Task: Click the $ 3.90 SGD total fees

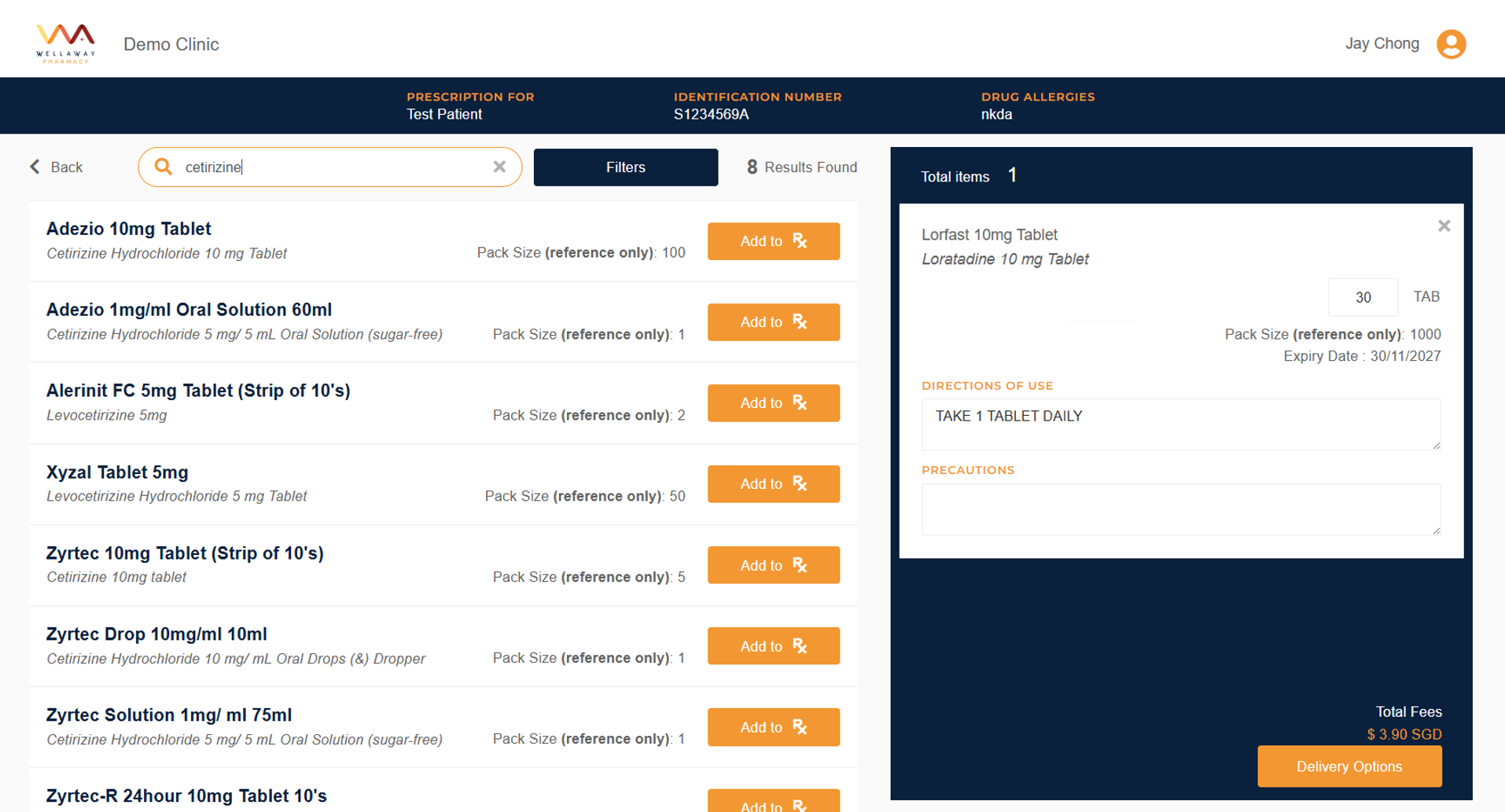Action: click(1404, 734)
